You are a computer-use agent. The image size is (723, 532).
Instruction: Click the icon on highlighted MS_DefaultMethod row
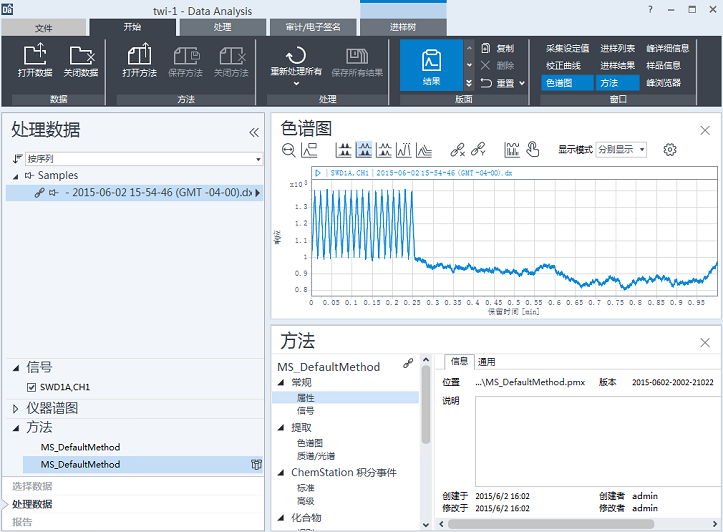click(x=256, y=464)
